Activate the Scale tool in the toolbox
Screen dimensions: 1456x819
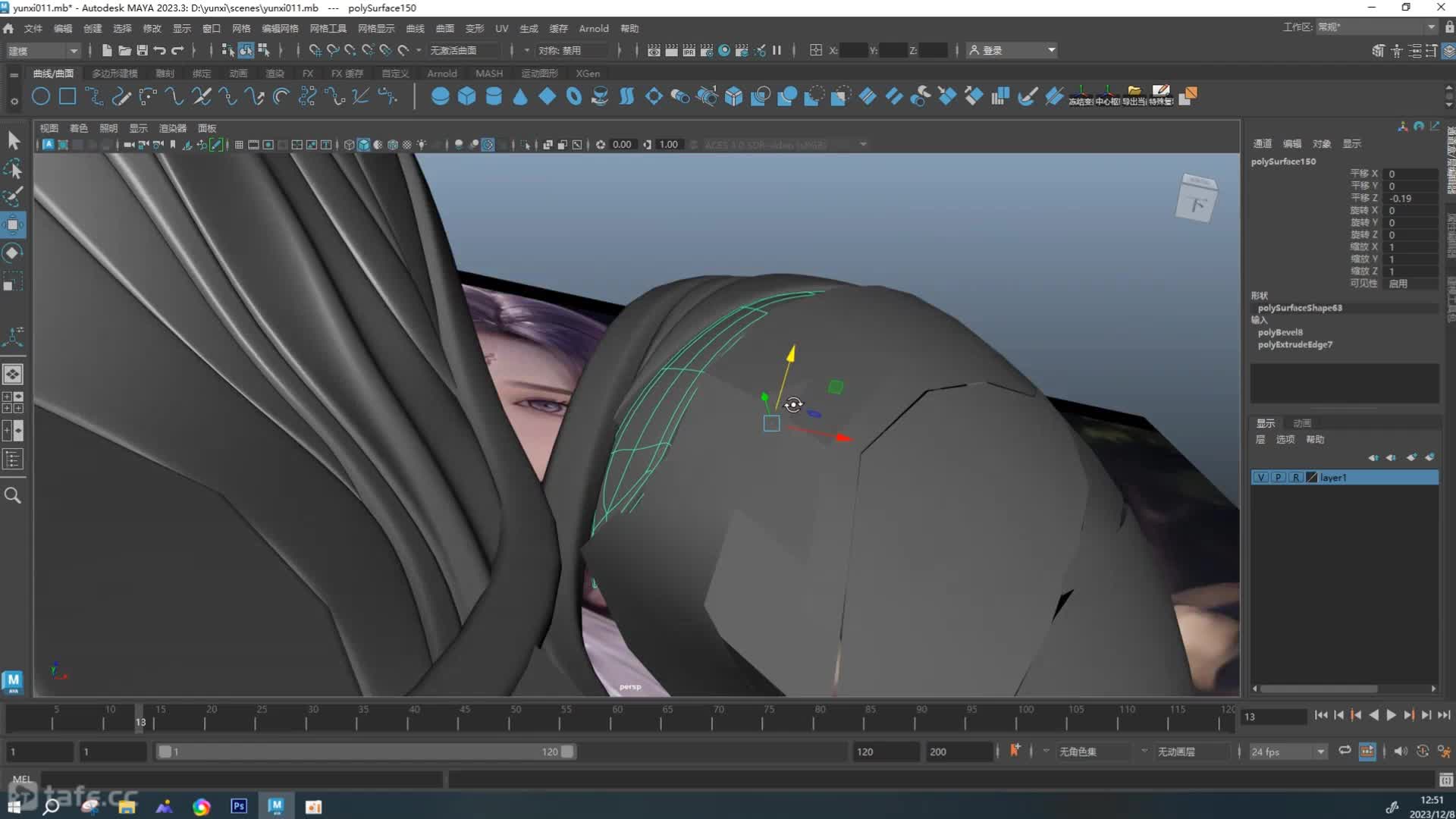(x=13, y=281)
